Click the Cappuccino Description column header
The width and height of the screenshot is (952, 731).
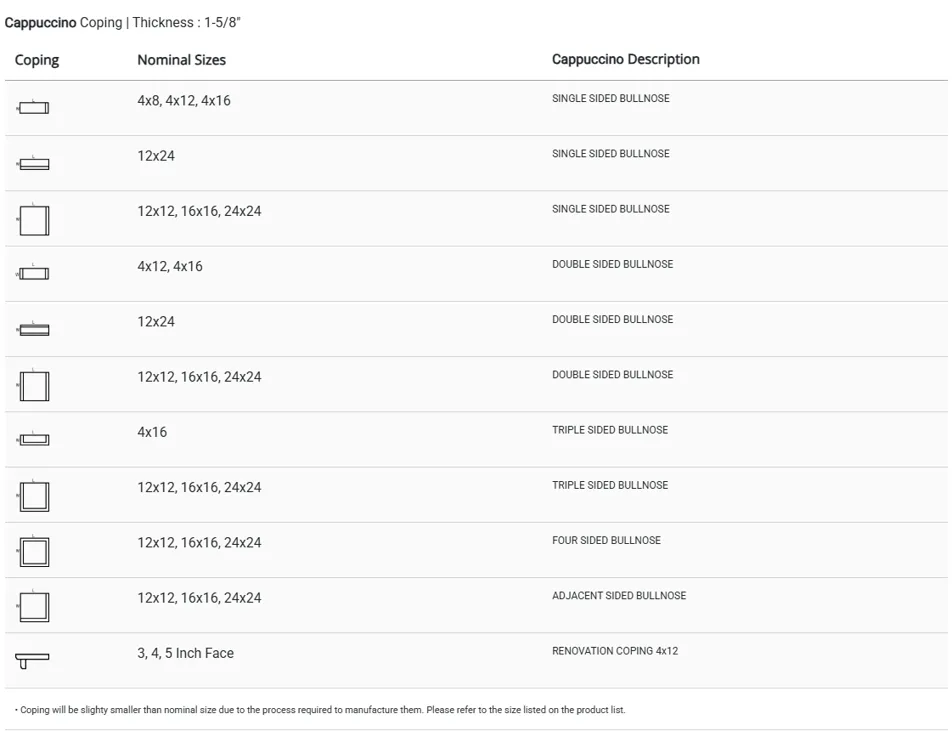pyautogui.click(x=625, y=60)
